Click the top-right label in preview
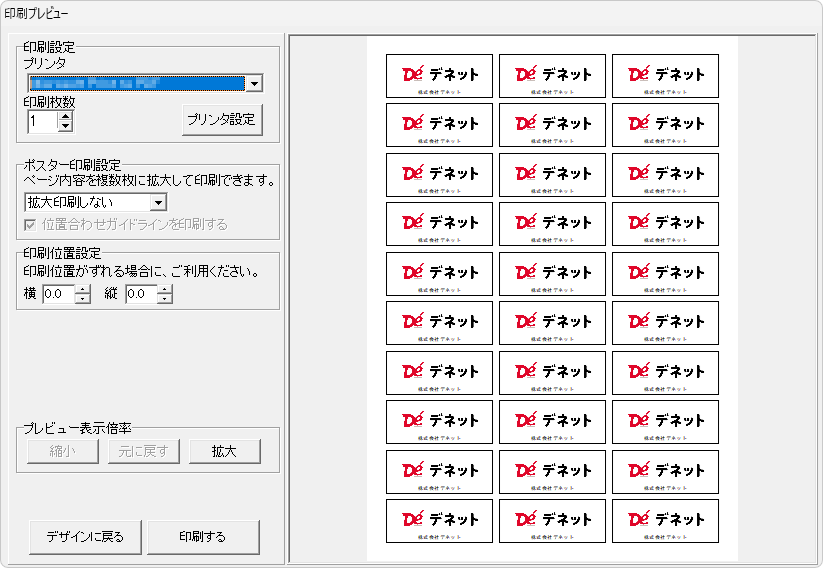823x568 pixels. pos(665,76)
